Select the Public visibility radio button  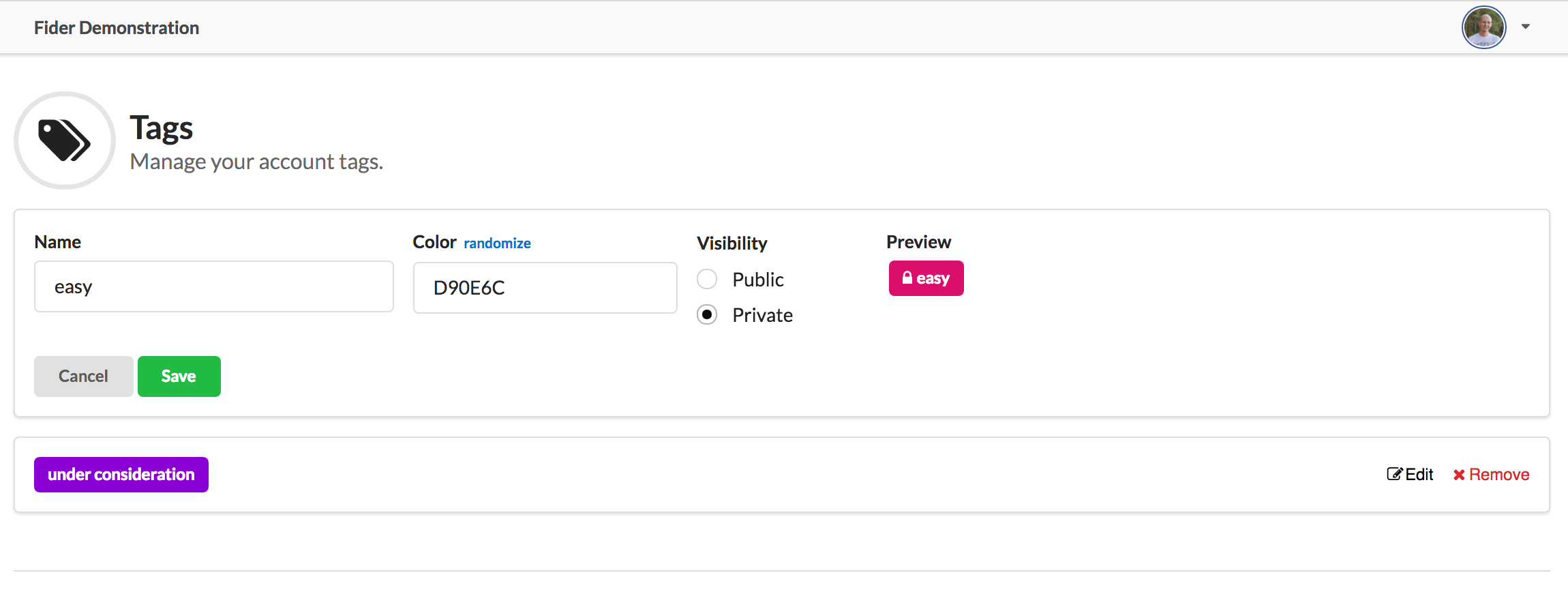(707, 279)
